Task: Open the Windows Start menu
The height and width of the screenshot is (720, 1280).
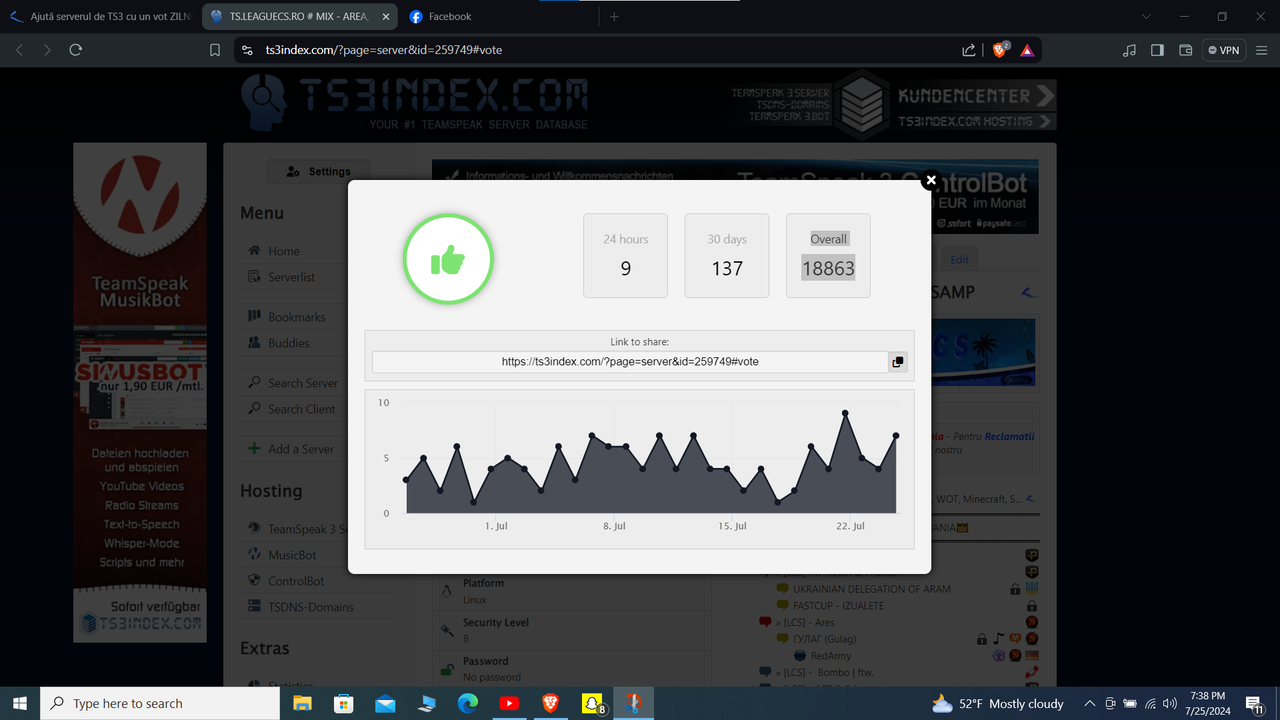Action: click(20, 704)
